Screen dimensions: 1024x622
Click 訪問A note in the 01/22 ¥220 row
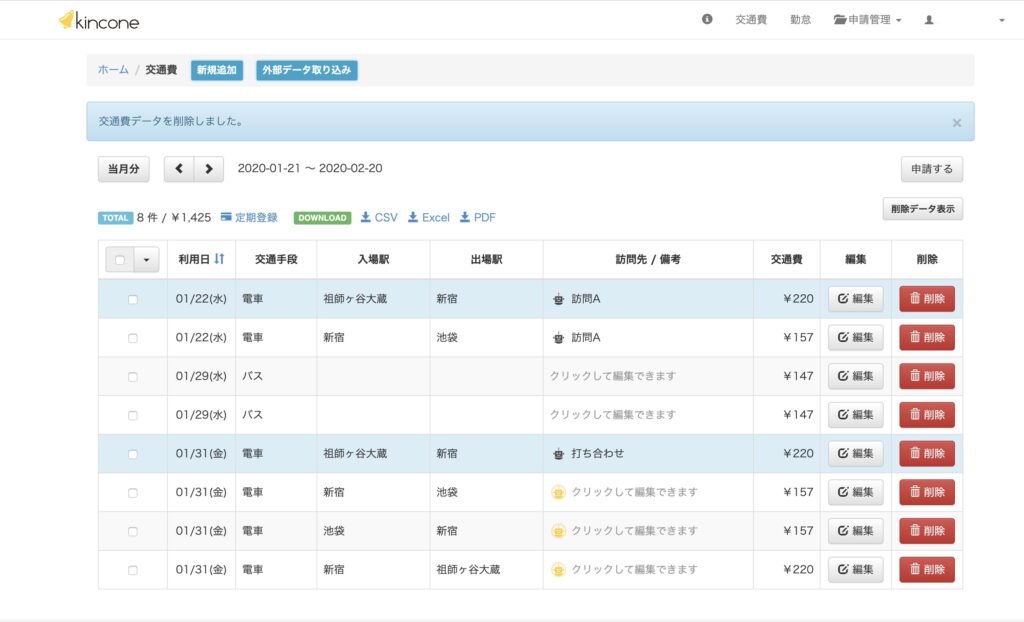click(x=586, y=299)
